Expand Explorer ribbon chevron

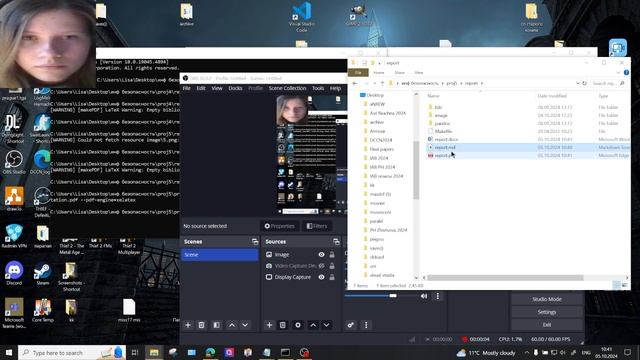pyautogui.click(x=618, y=73)
